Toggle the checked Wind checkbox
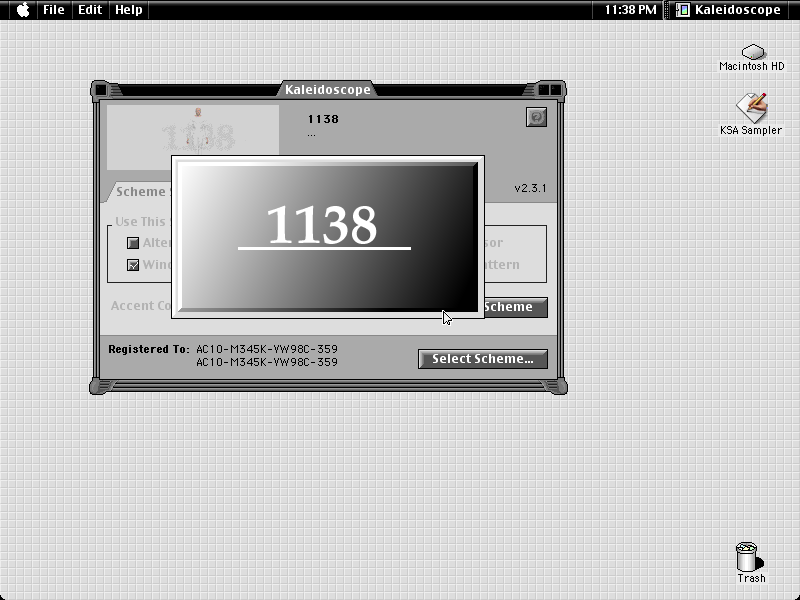Screen dimensions: 800x600 pos(133,265)
